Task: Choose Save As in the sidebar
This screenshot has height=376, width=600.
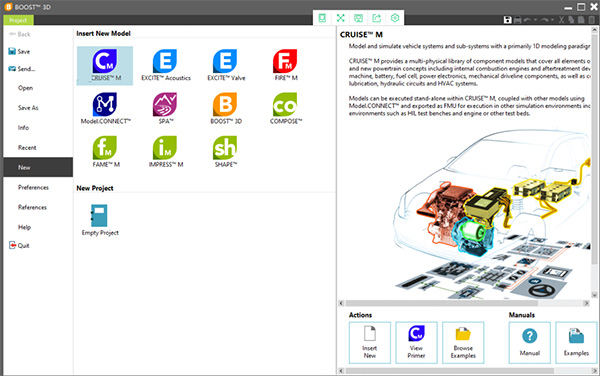Action: (x=28, y=108)
